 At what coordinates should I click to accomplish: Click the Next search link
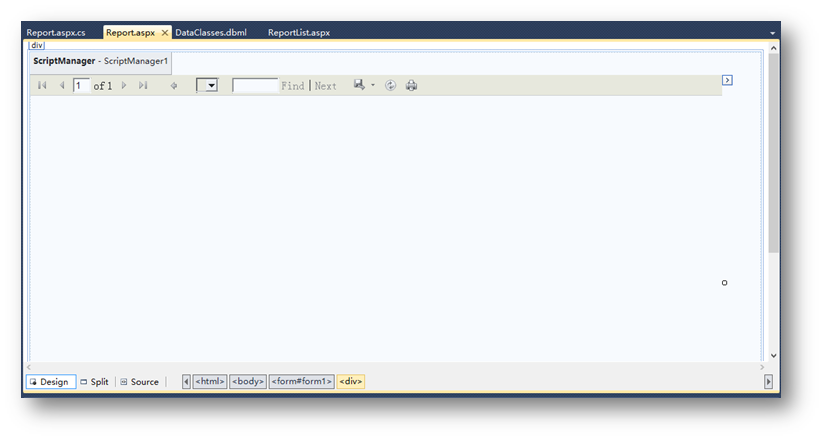point(325,86)
